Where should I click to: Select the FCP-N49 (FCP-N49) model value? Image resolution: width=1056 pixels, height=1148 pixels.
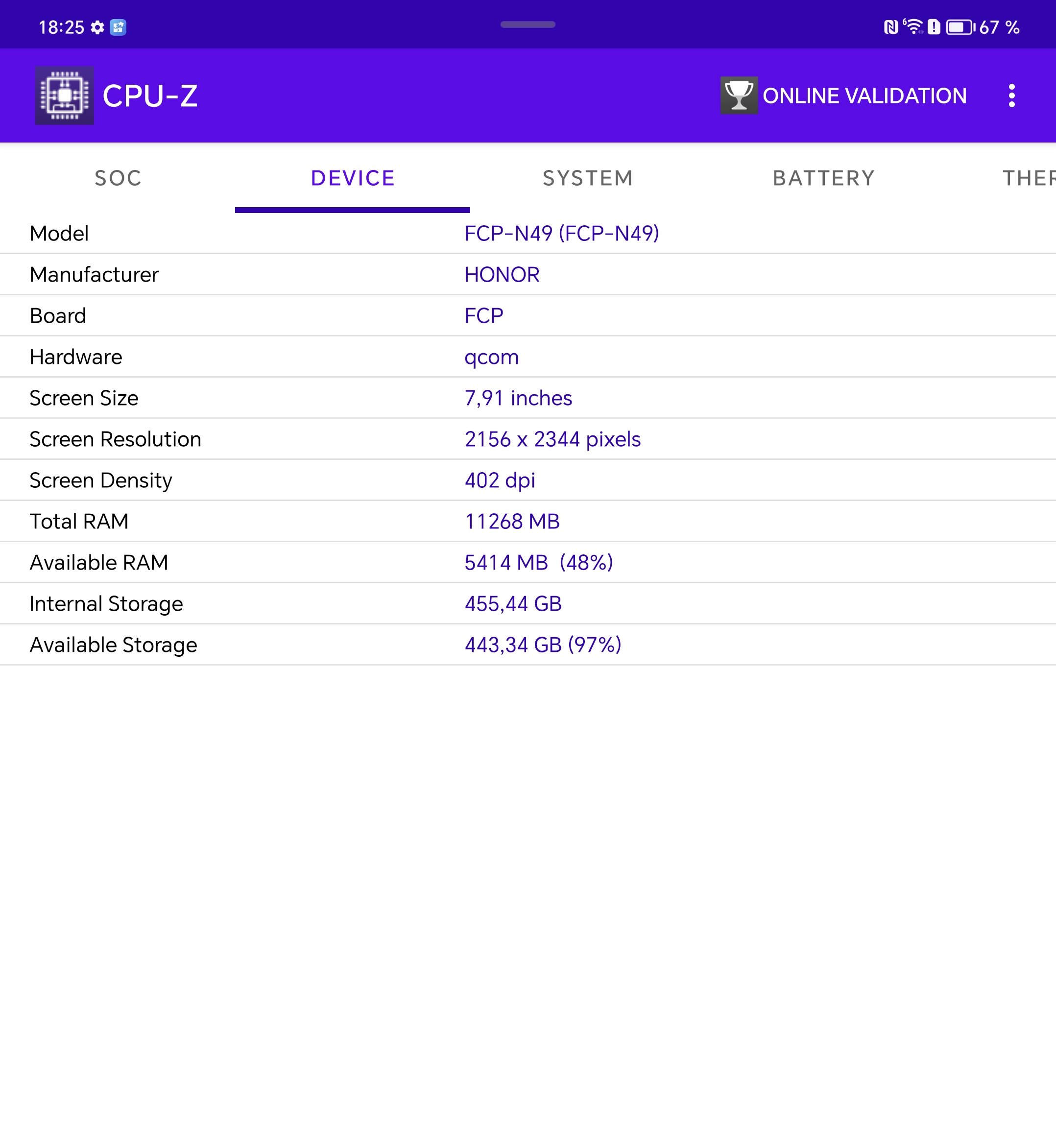562,233
